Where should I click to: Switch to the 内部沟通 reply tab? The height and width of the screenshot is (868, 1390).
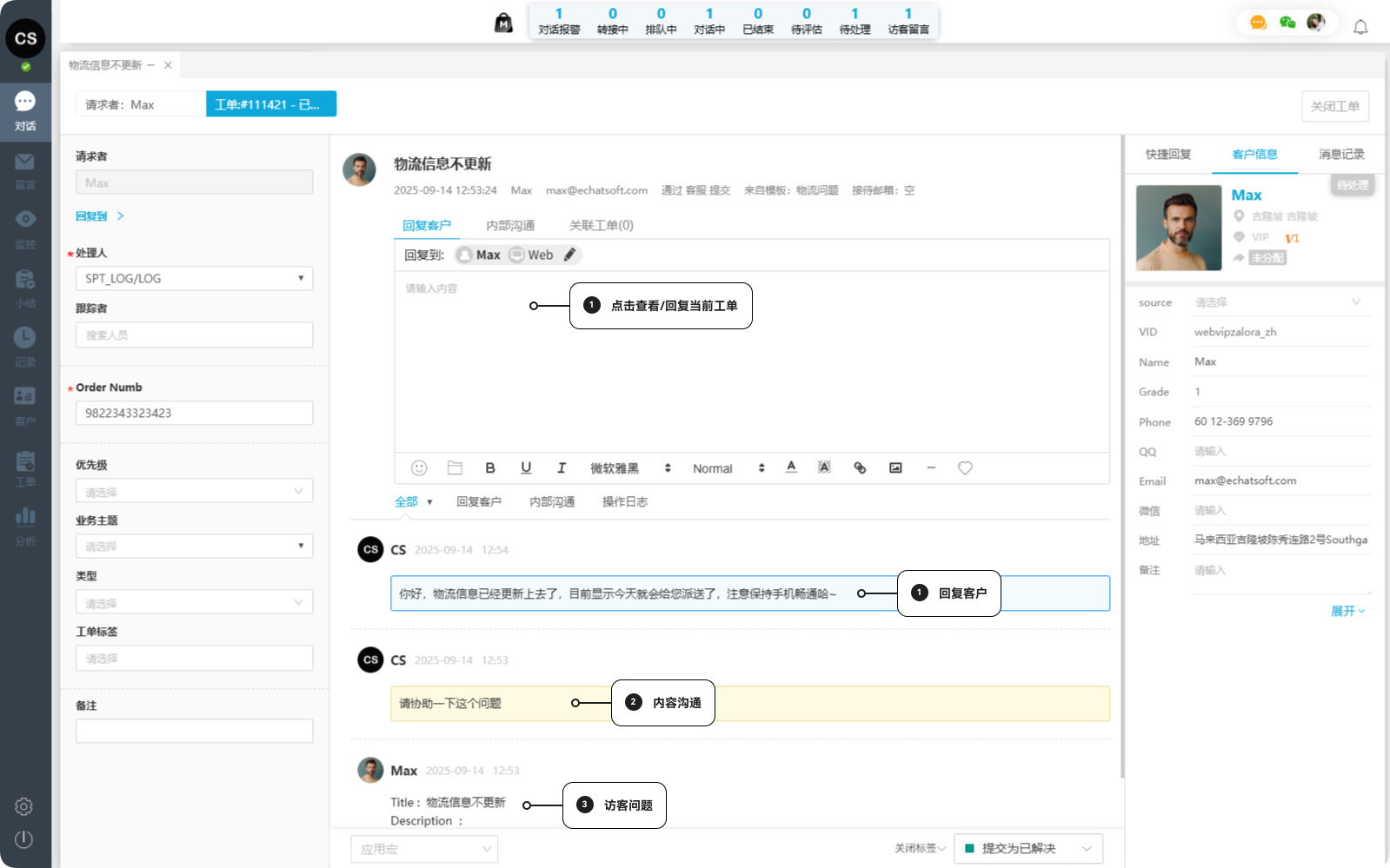(x=510, y=226)
